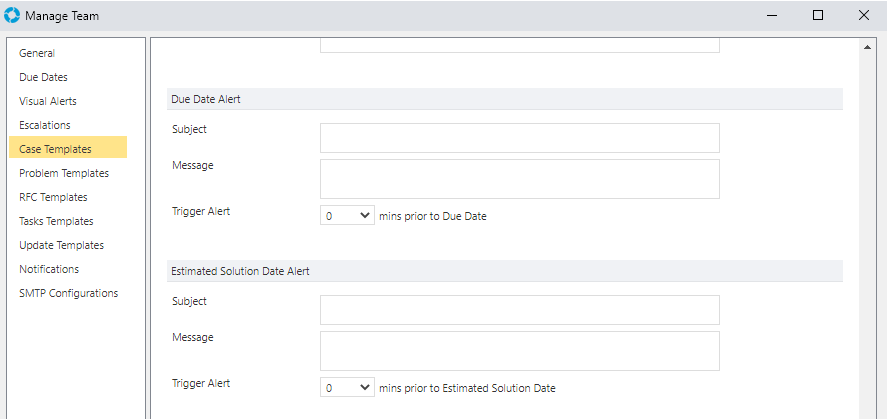This screenshot has height=419, width=887.
Task: Open the General settings section
Action: [37, 53]
